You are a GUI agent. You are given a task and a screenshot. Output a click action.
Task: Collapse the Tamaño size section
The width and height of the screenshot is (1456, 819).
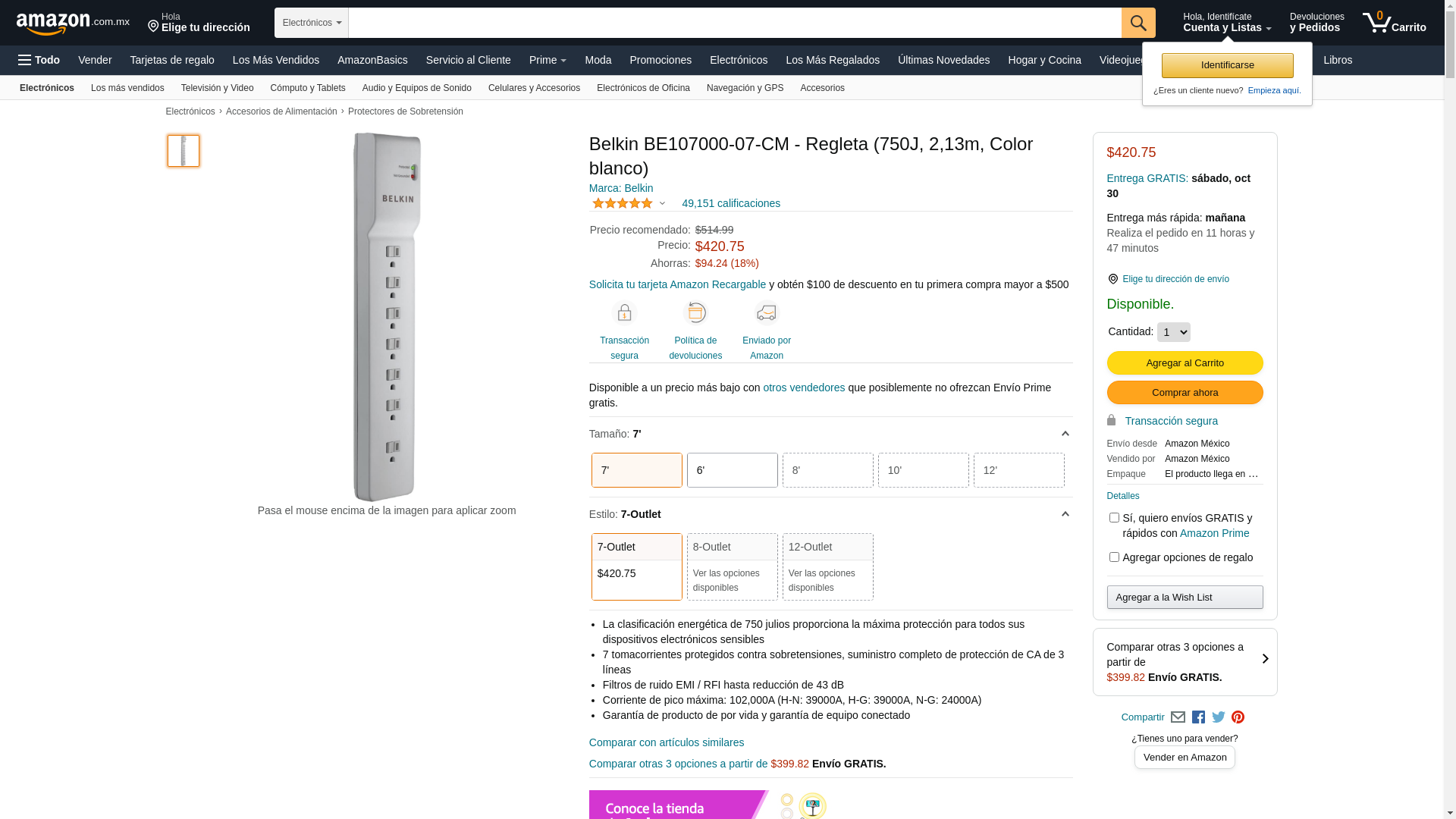(1065, 434)
